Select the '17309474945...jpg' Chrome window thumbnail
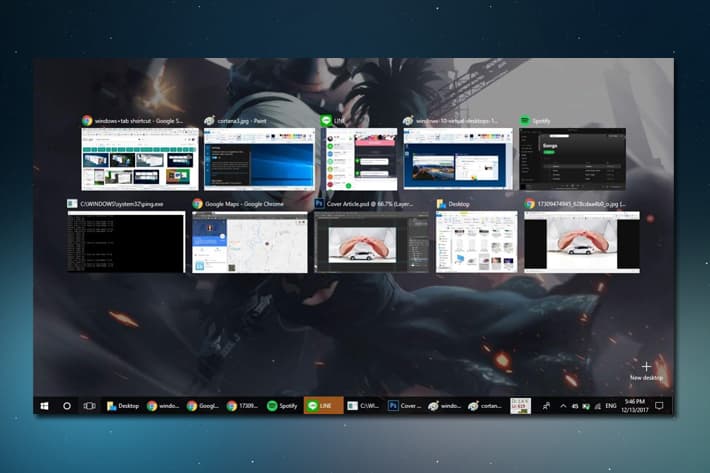Screen dimensions: 710x473 point(582,242)
